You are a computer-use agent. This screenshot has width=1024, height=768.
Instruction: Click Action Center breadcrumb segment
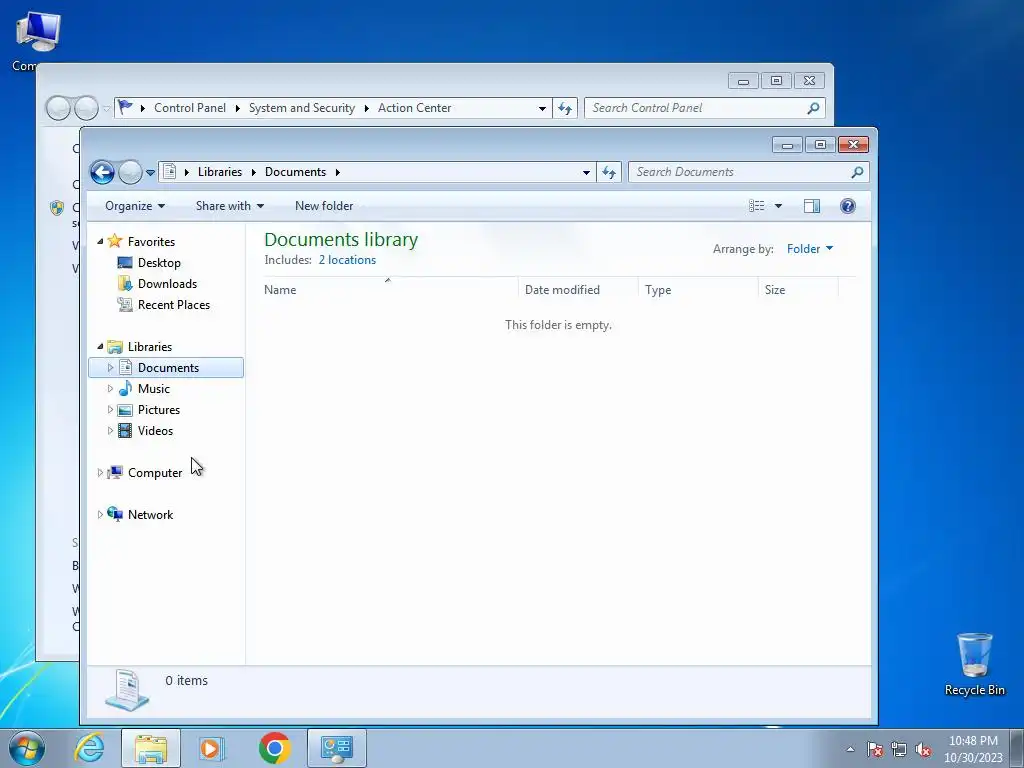(x=414, y=108)
